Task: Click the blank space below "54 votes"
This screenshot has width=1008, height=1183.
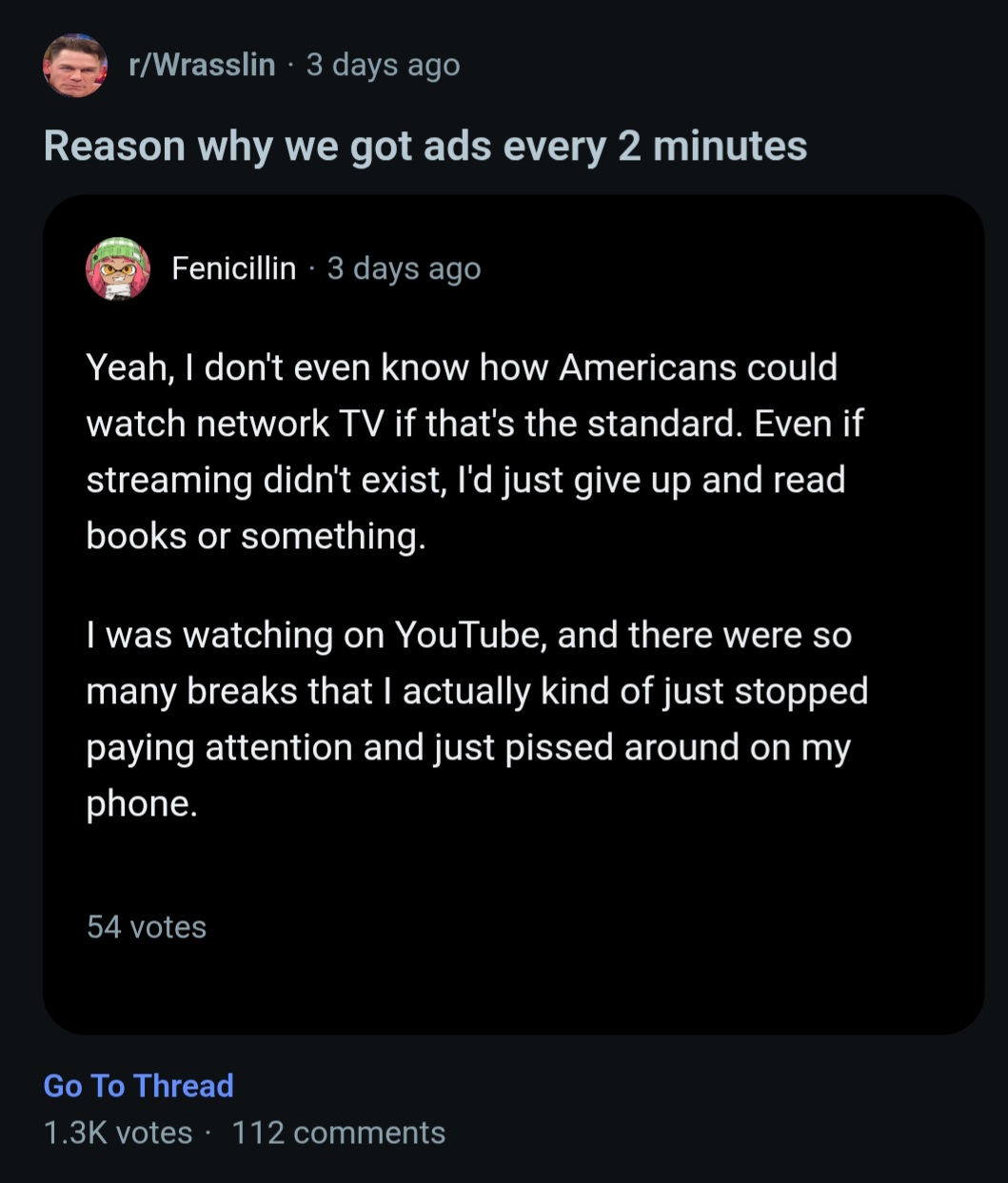Action: tap(514, 985)
